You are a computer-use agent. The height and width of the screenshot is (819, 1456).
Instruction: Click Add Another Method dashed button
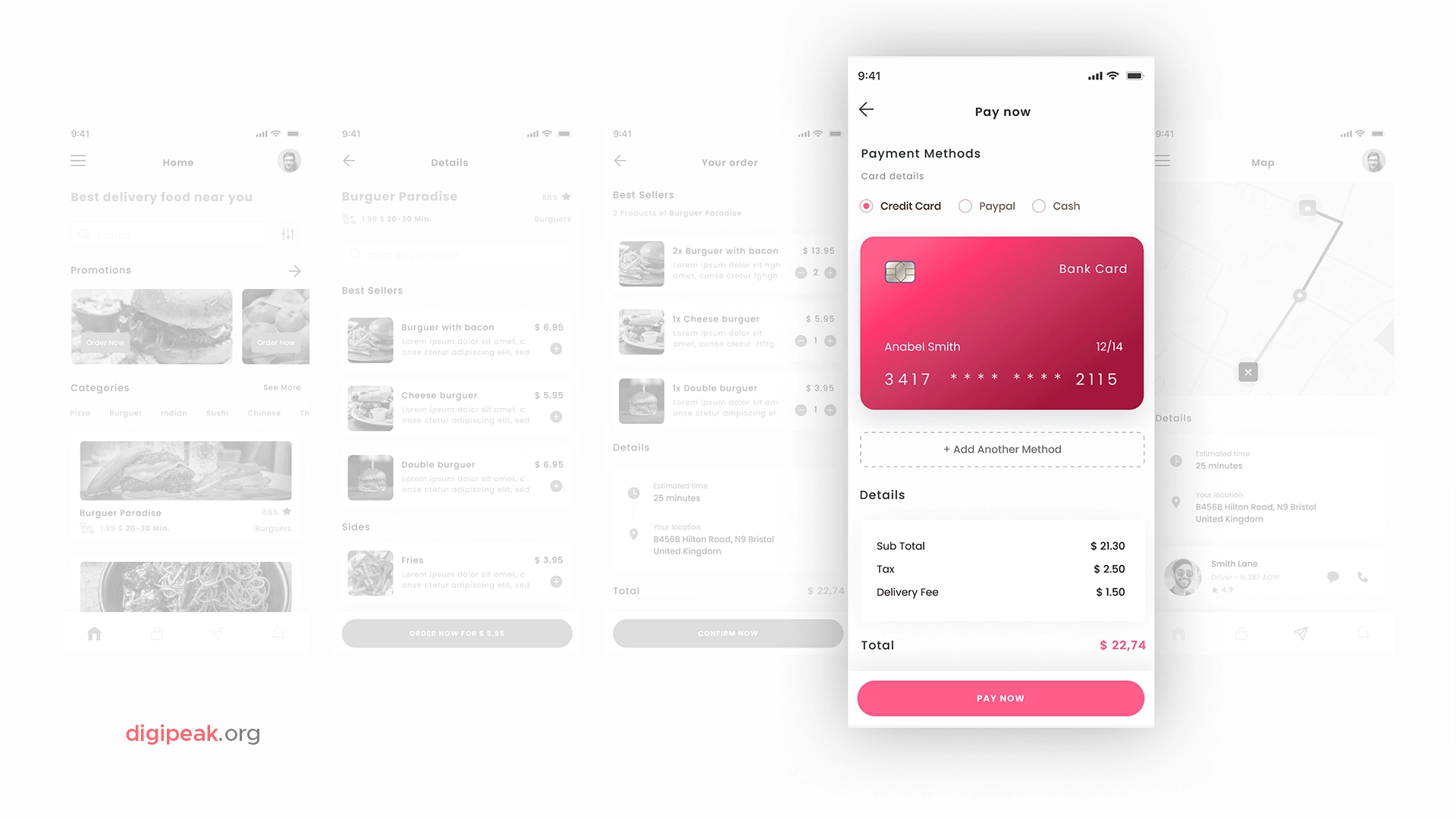(1001, 448)
